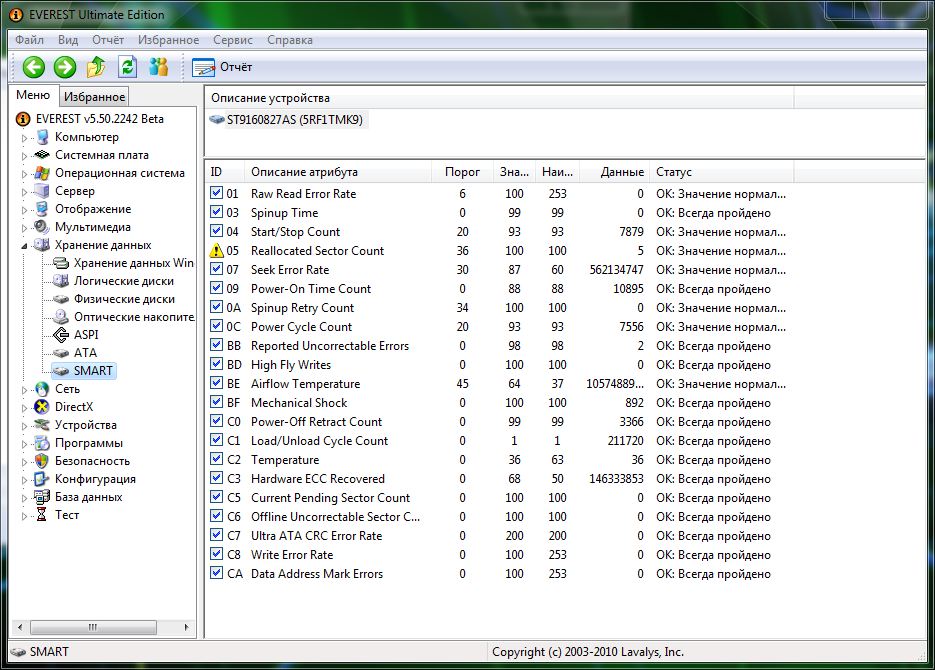Toggle the Spinup Time checkbox
The height and width of the screenshot is (670, 935).
coord(216,212)
